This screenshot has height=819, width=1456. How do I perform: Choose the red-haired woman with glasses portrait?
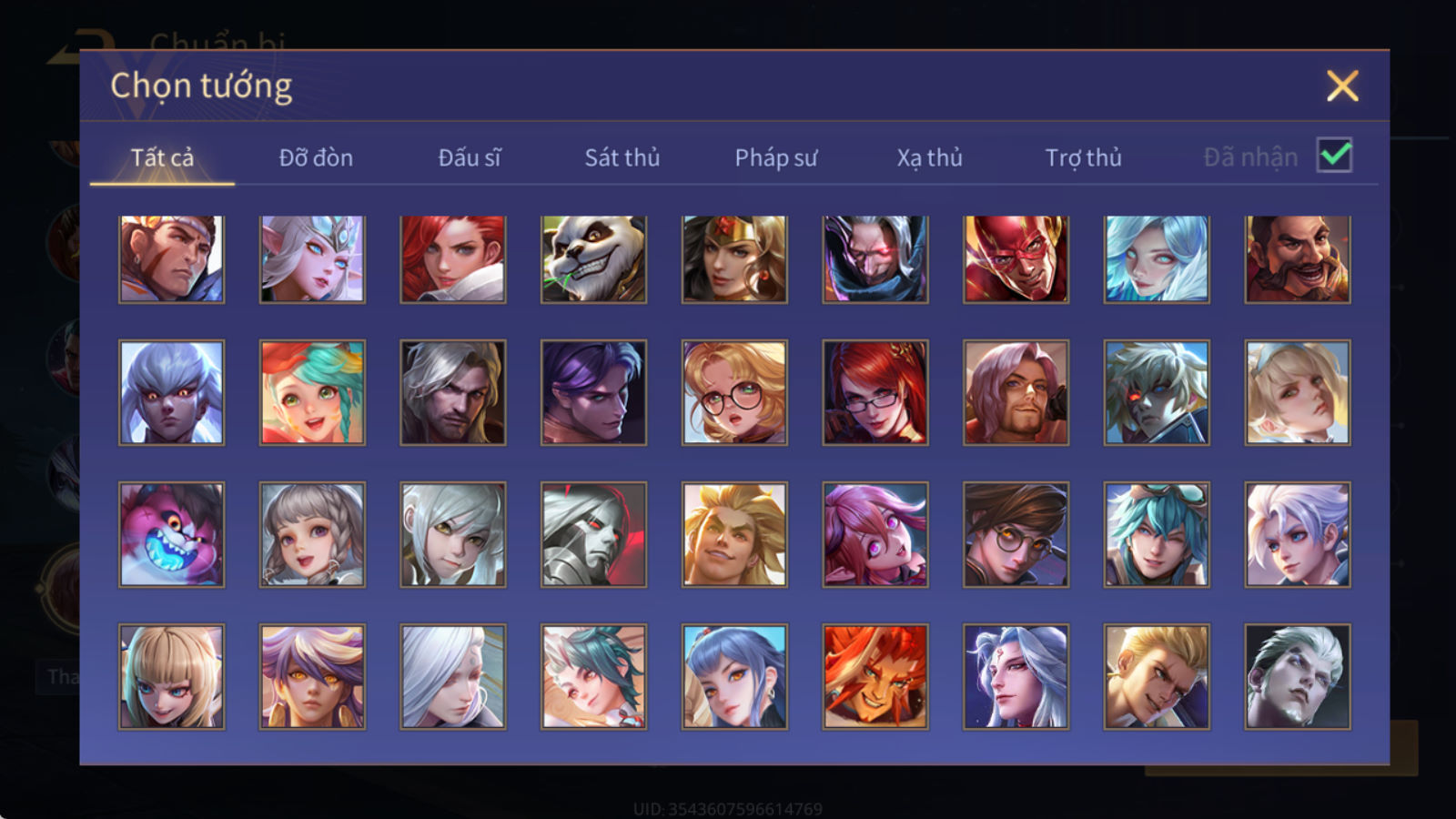coord(875,392)
